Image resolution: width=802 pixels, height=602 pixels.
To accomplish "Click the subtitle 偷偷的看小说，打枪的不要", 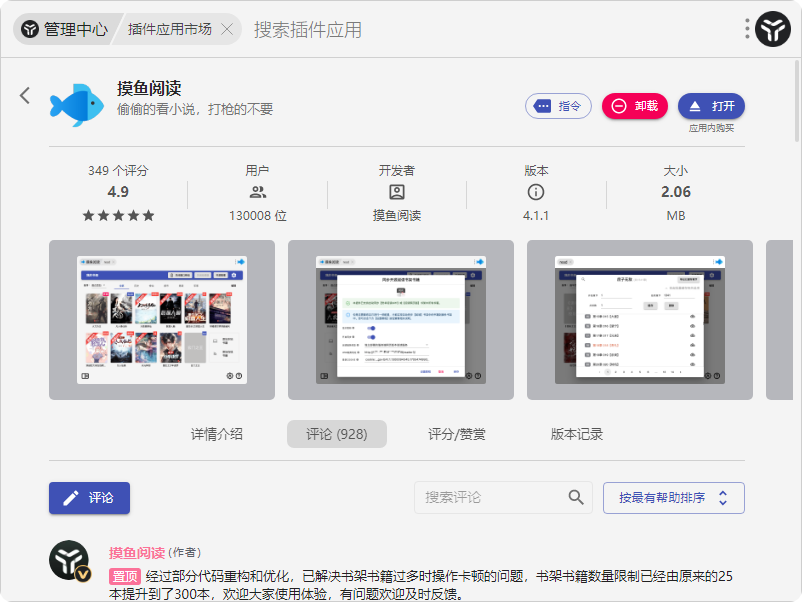I will click(x=195, y=109).
